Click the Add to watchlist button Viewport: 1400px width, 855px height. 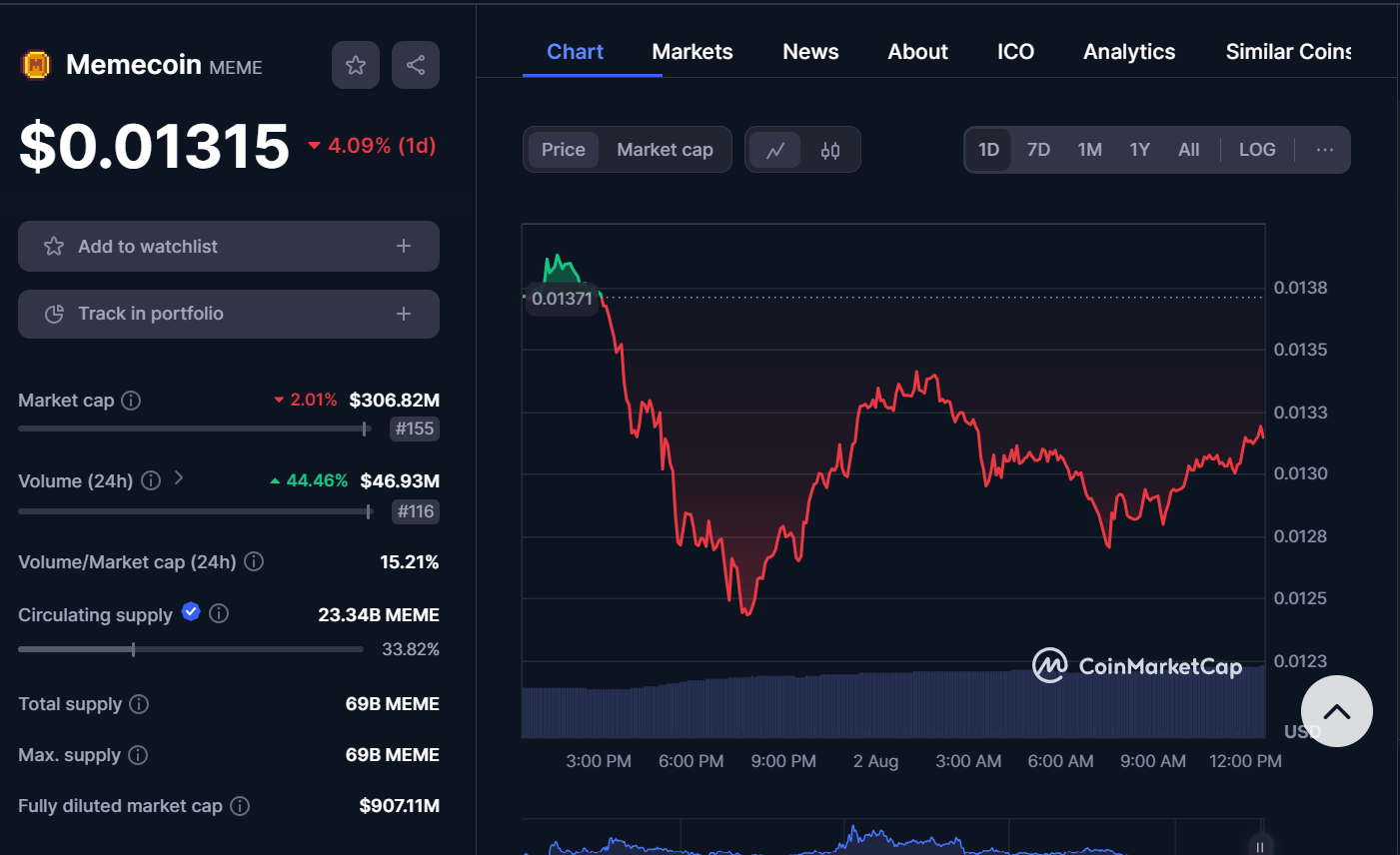click(228, 246)
